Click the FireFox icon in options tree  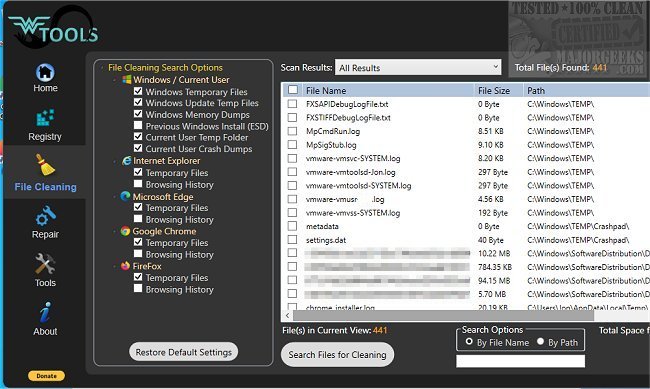coord(125,266)
